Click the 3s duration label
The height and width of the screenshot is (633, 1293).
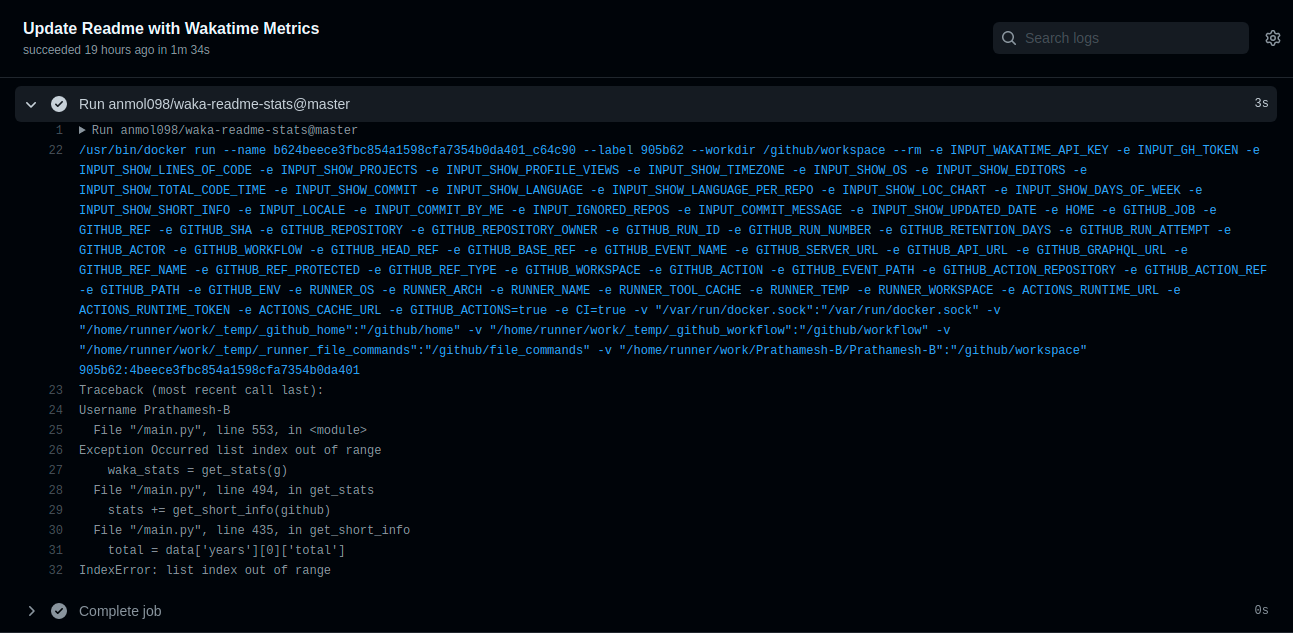[1260, 103]
